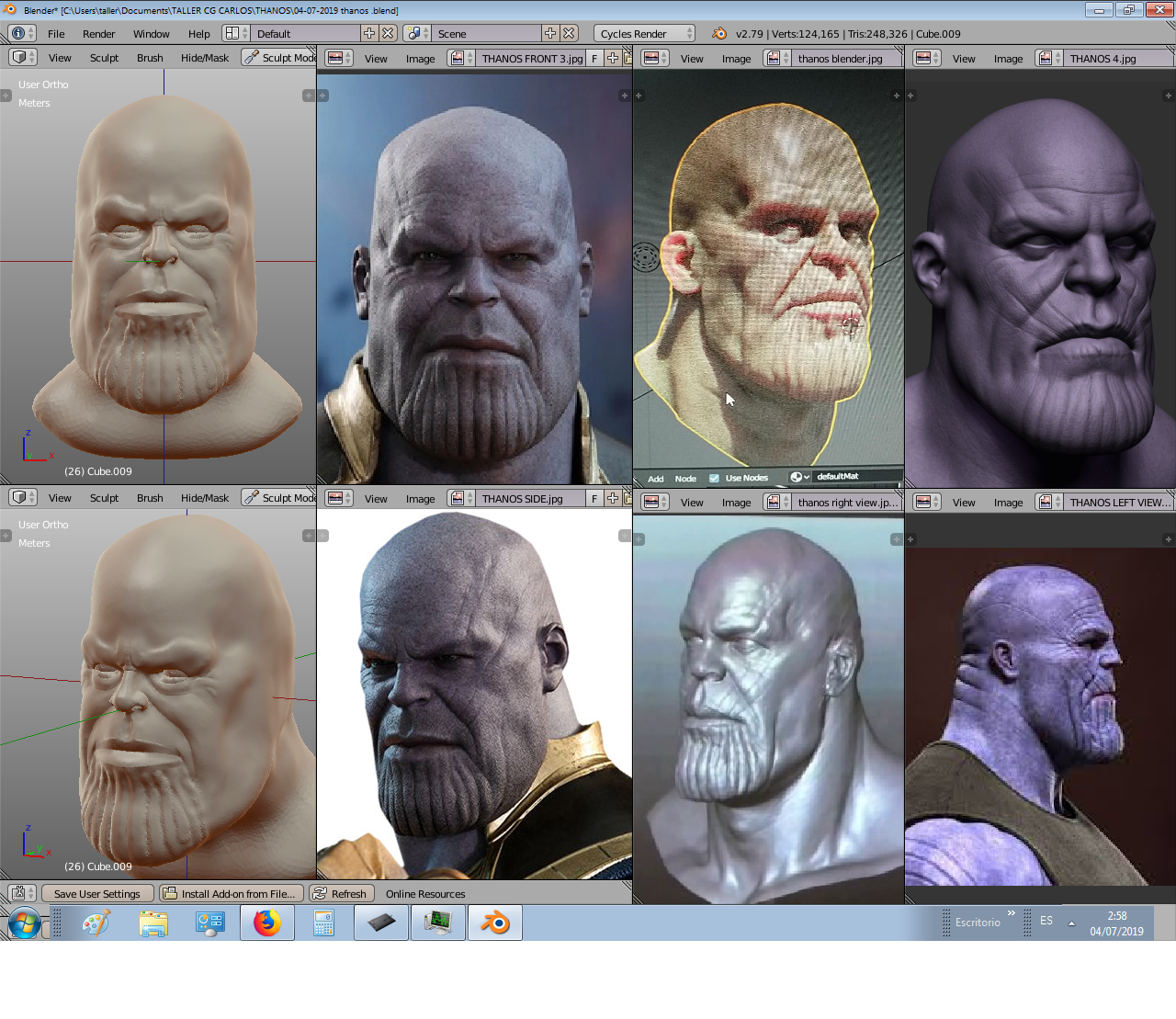This screenshot has height=1019, width=1176.
Task: Open Image menu of THANOS 4.jpg panel
Action: coord(1008,58)
